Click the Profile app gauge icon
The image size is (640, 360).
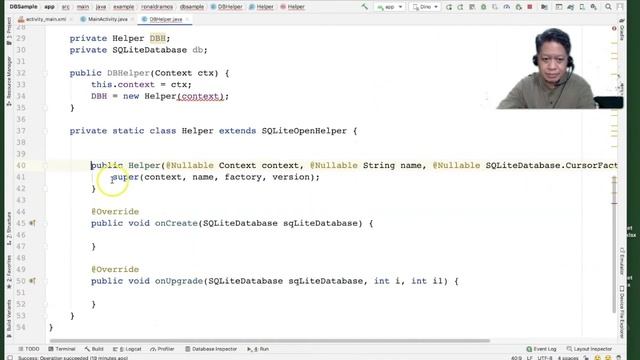pyautogui.click(x=507, y=7)
